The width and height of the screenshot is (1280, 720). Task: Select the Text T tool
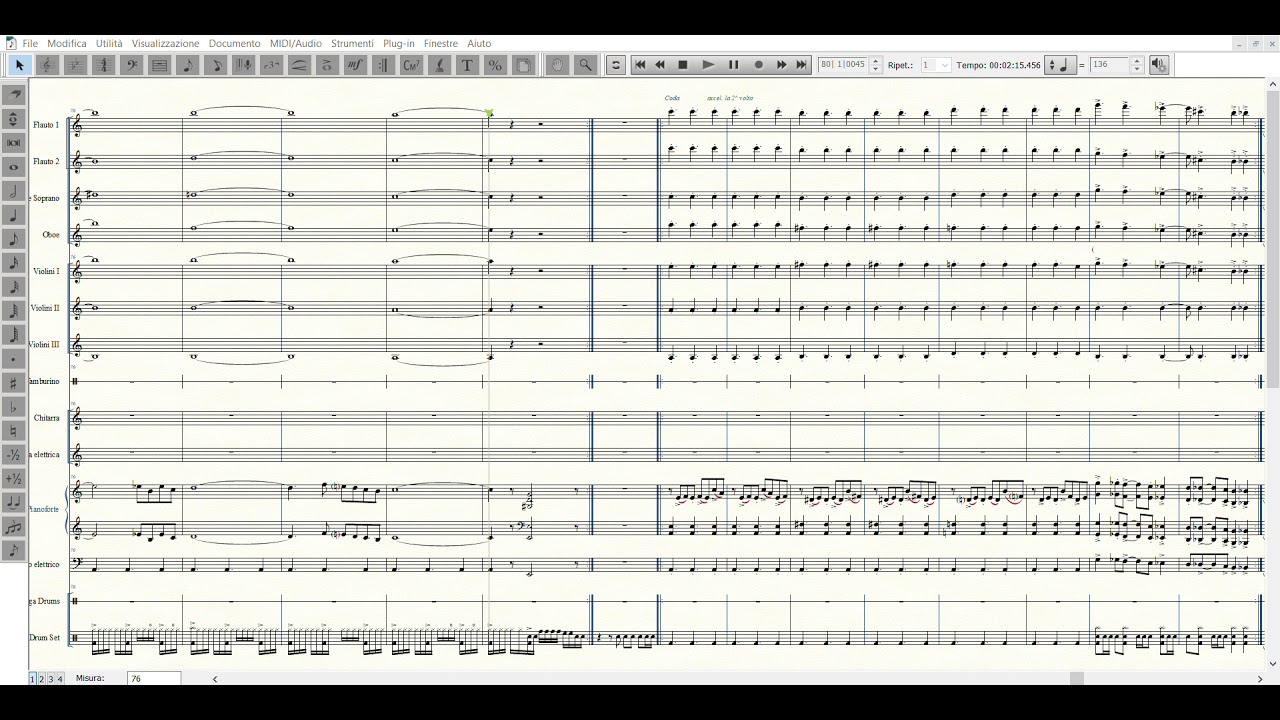(x=467, y=65)
